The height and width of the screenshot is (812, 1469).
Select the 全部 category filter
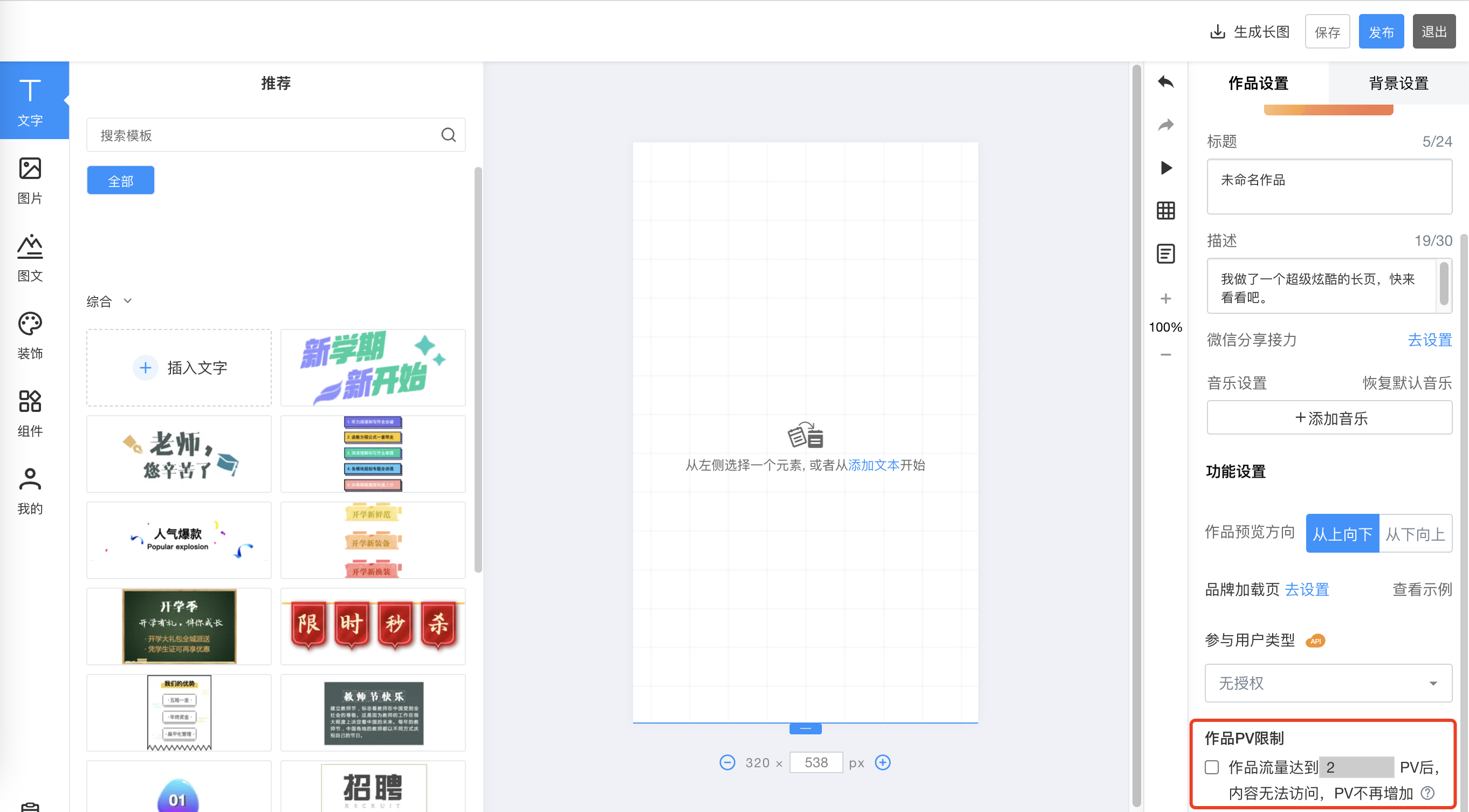[x=120, y=181]
